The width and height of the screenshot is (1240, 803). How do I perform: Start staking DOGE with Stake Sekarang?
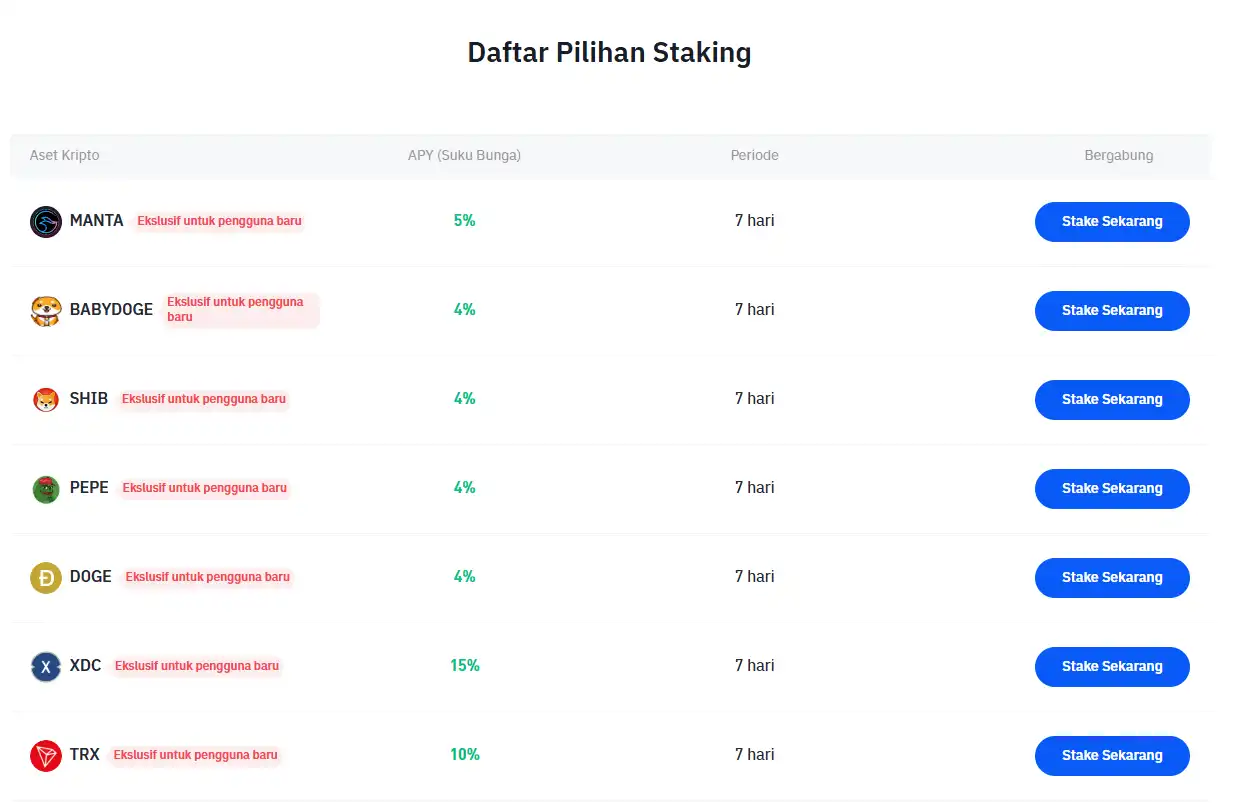click(1111, 577)
